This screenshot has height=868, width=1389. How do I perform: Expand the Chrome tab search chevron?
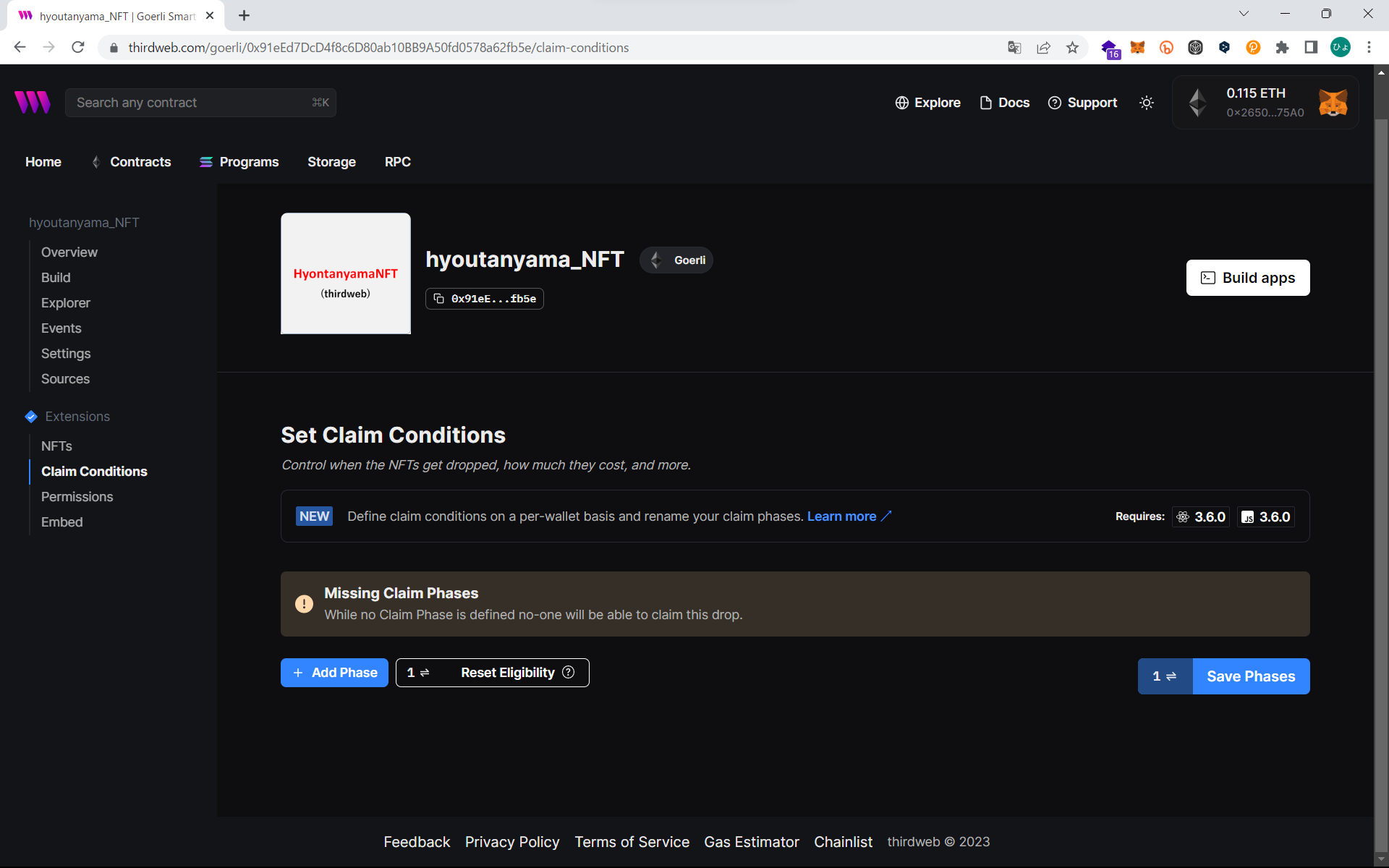1244,14
